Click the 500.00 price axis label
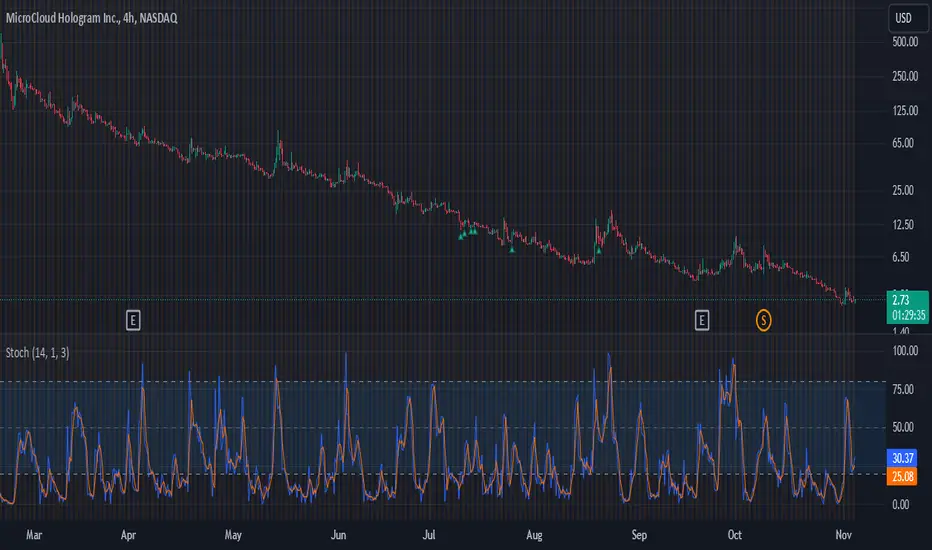This screenshot has height=550, width=932. click(905, 42)
